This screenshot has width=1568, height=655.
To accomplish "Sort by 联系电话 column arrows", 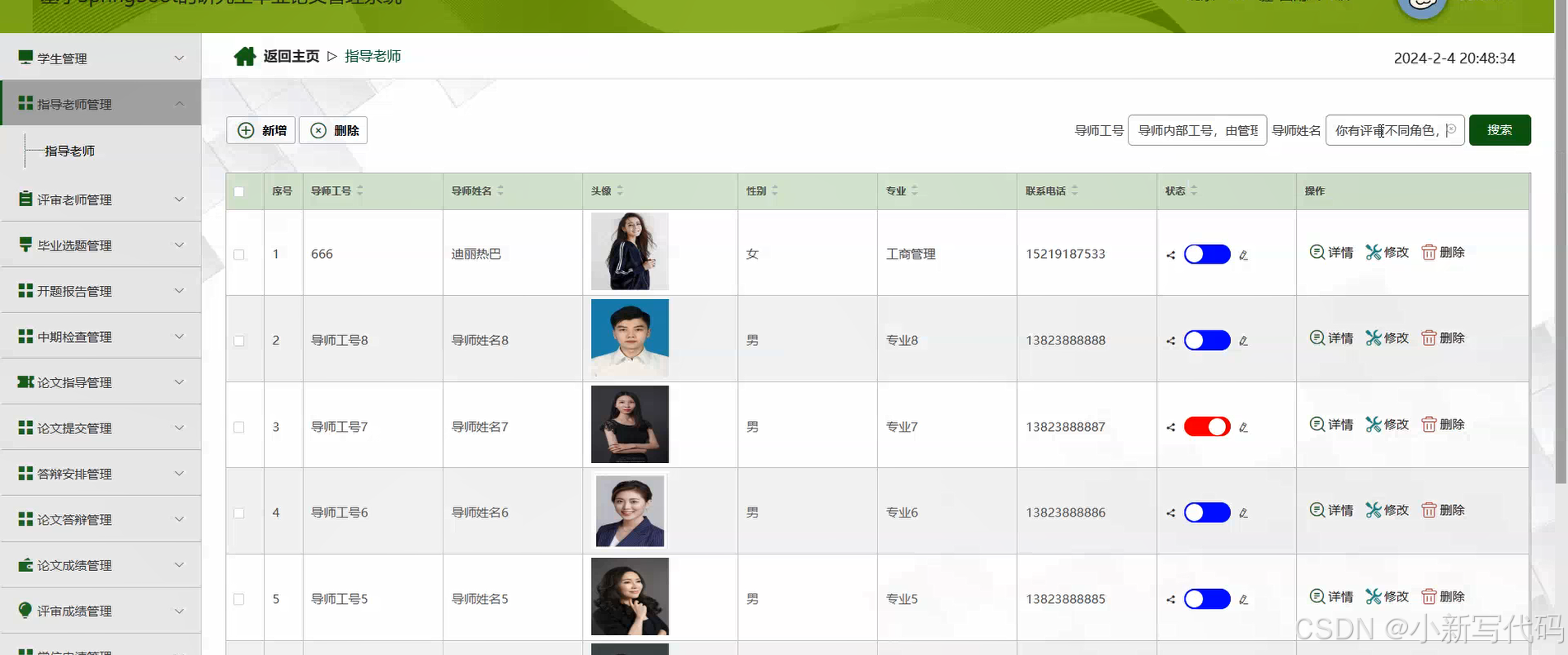I will 1074,190.
